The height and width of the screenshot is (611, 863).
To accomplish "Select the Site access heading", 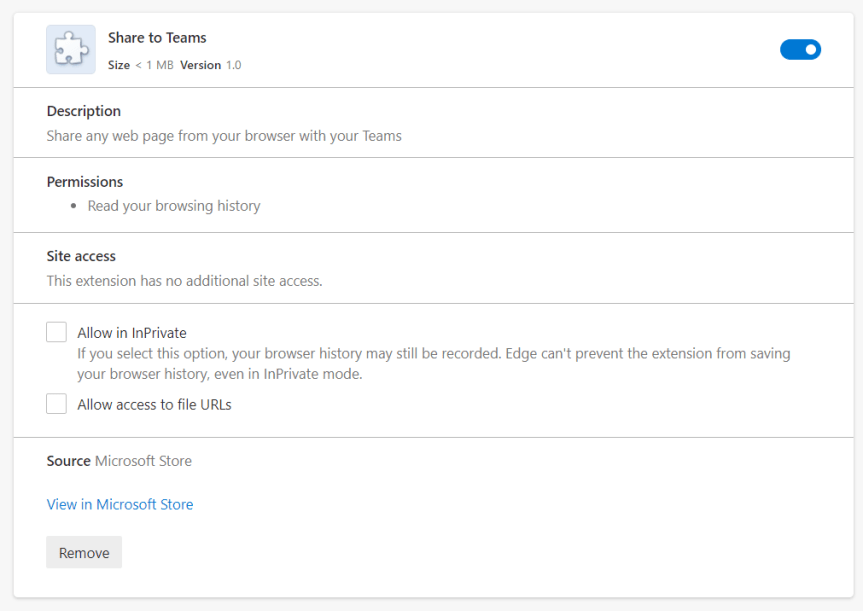I will point(81,256).
